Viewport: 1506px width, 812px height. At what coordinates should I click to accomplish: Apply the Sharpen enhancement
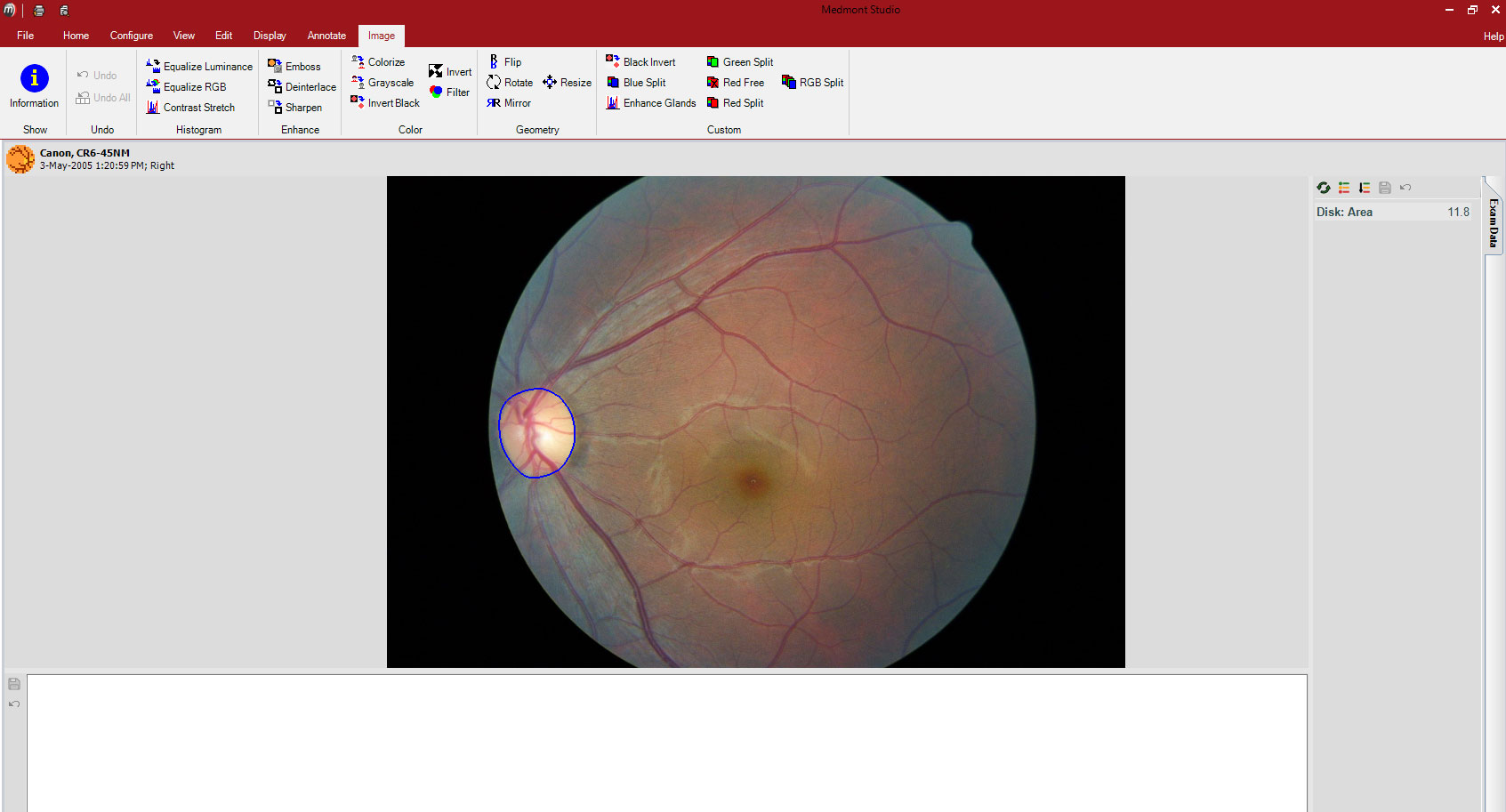pos(295,108)
